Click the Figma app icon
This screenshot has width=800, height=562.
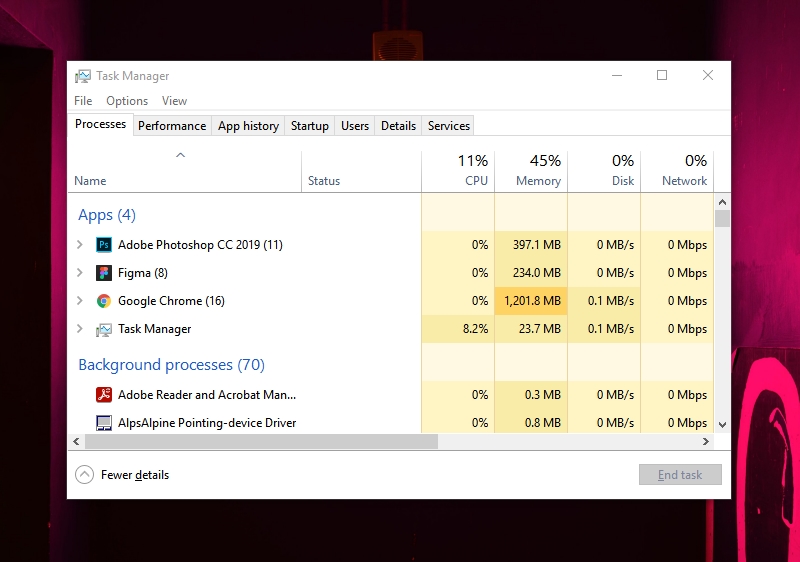tap(104, 273)
